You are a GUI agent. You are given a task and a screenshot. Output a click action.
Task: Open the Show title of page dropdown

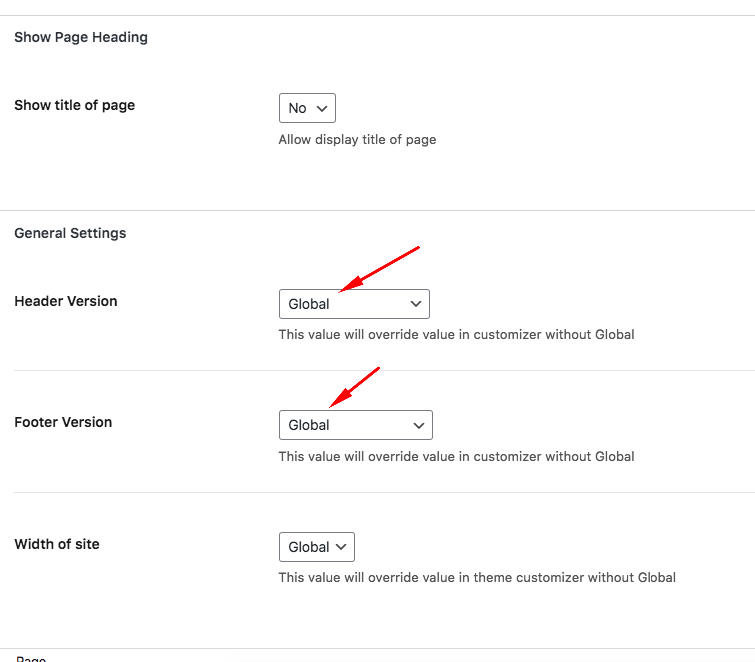tap(307, 108)
